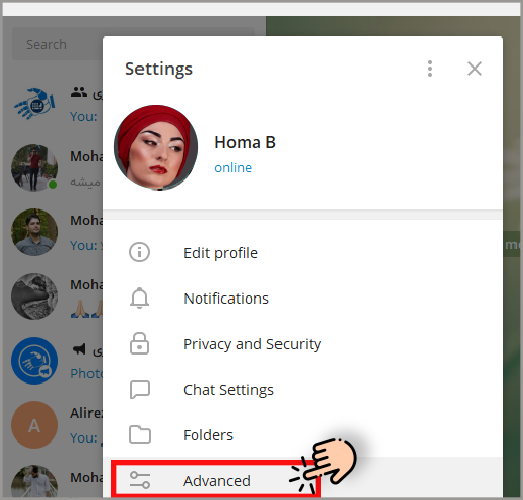The height and width of the screenshot is (500, 523).
Task: Click the Advanced sliders icon
Action: (139, 480)
